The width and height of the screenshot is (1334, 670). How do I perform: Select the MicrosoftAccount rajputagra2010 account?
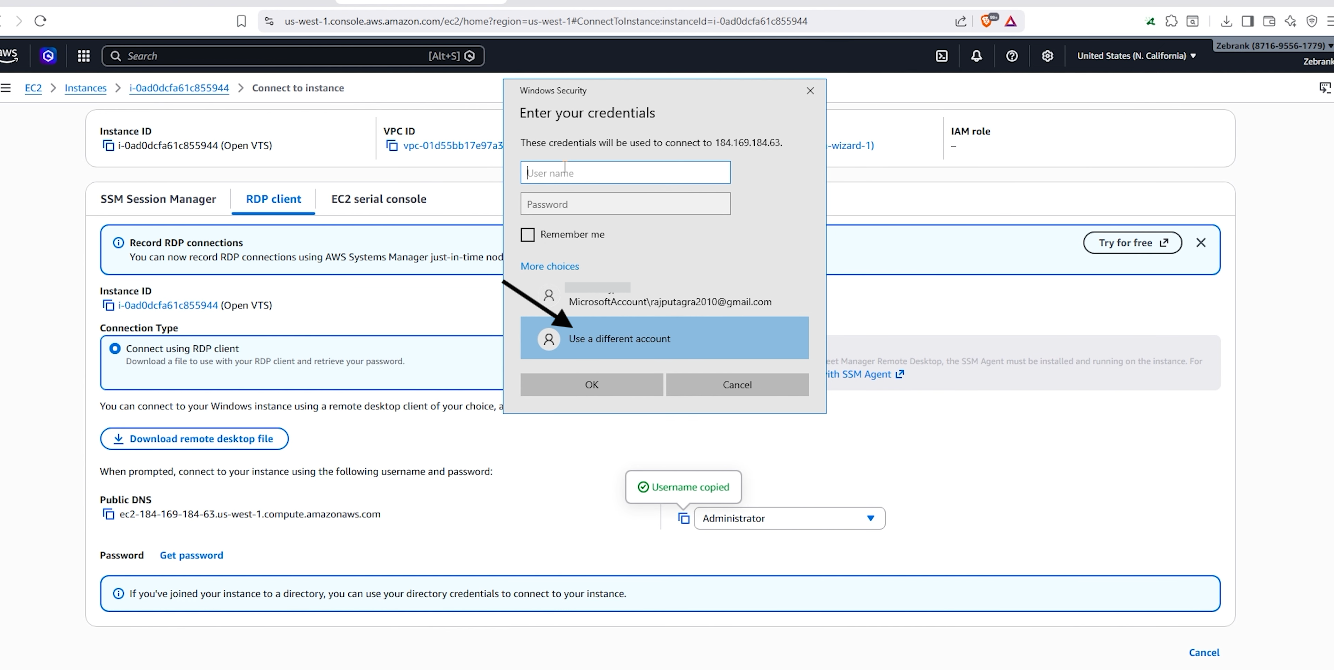[665, 297]
